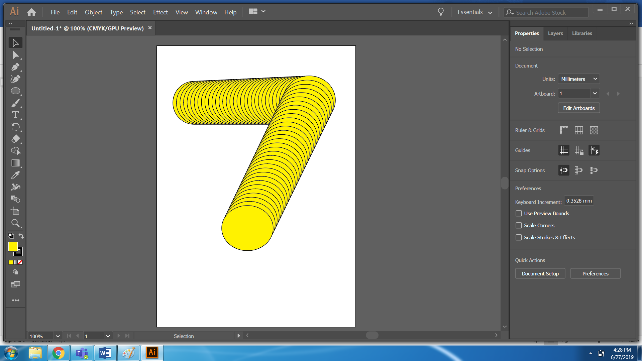Enable Scale Corners checkbox
642x361 pixels.
pos(519,226)
